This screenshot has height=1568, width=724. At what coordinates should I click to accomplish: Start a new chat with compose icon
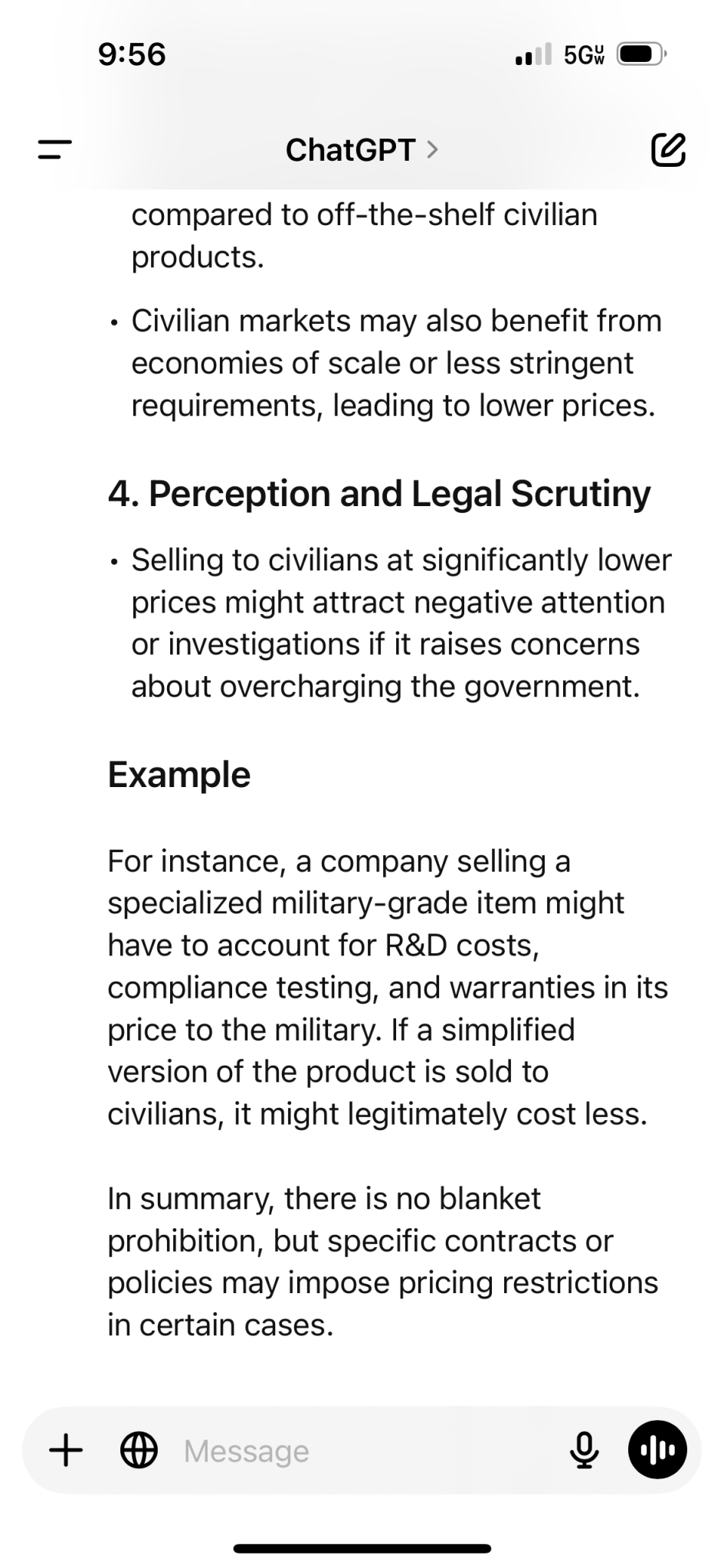(x=668, y=149)
